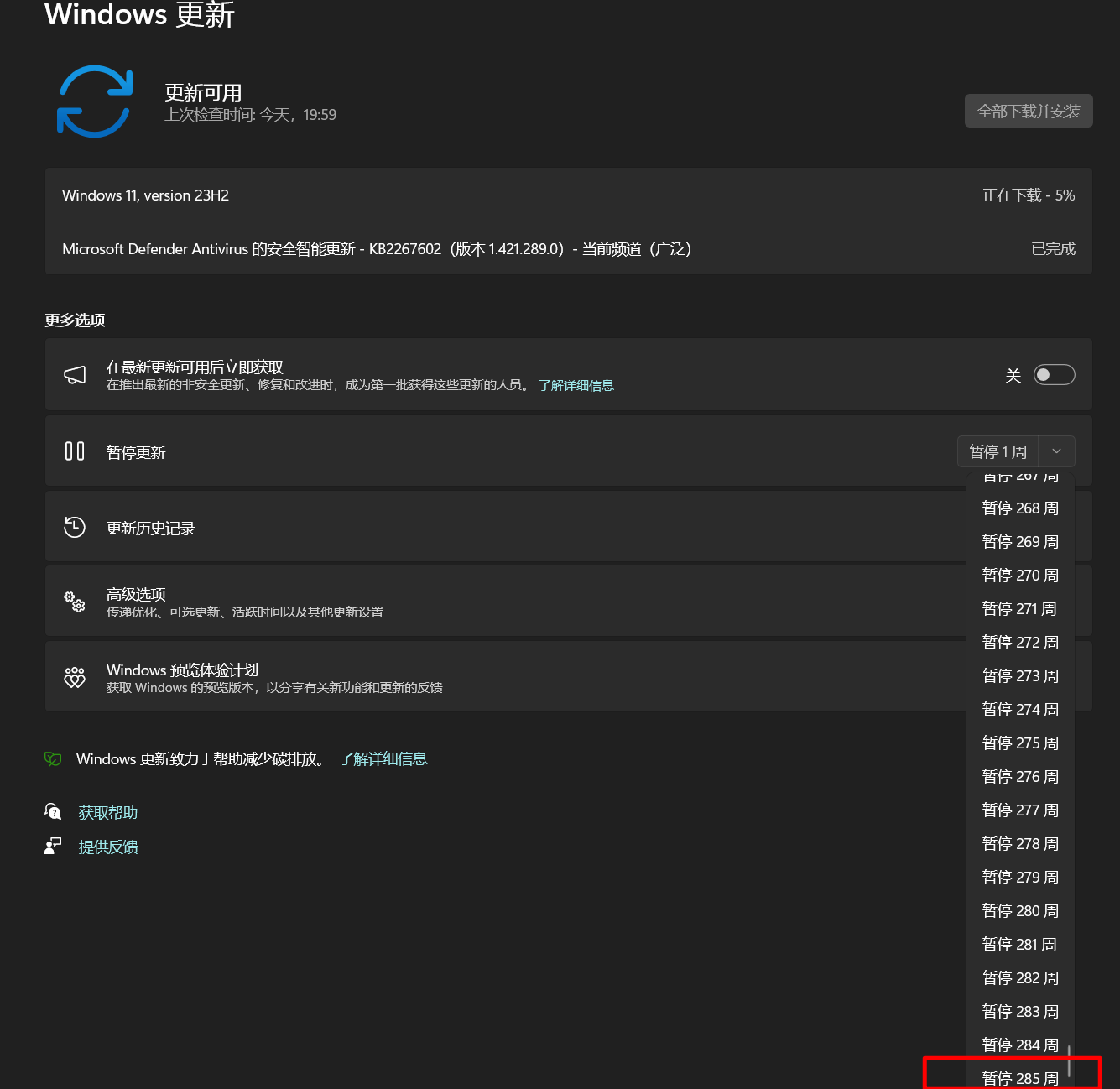Viewport: 1120px width, 1089px height.
Task: Choose 暂停 277 周 option
Action: [x=1020, y=810]
